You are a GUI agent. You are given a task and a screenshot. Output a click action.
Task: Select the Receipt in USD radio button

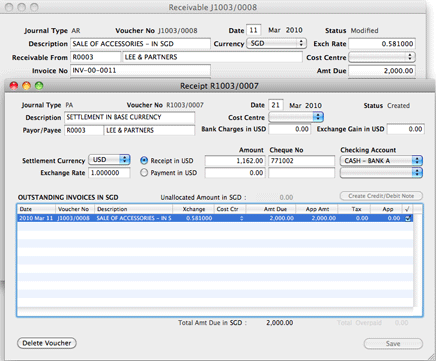pyautogui.click(x=144, y=161)
